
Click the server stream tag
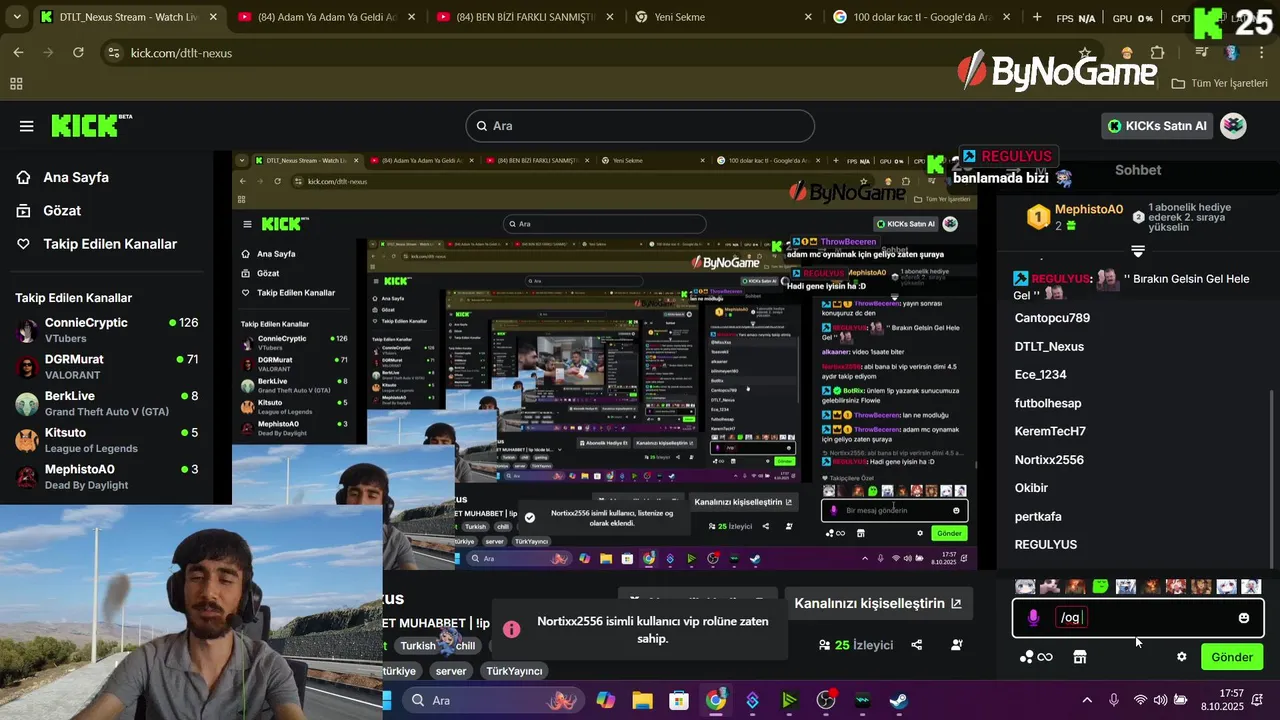(x=451, y=671)
